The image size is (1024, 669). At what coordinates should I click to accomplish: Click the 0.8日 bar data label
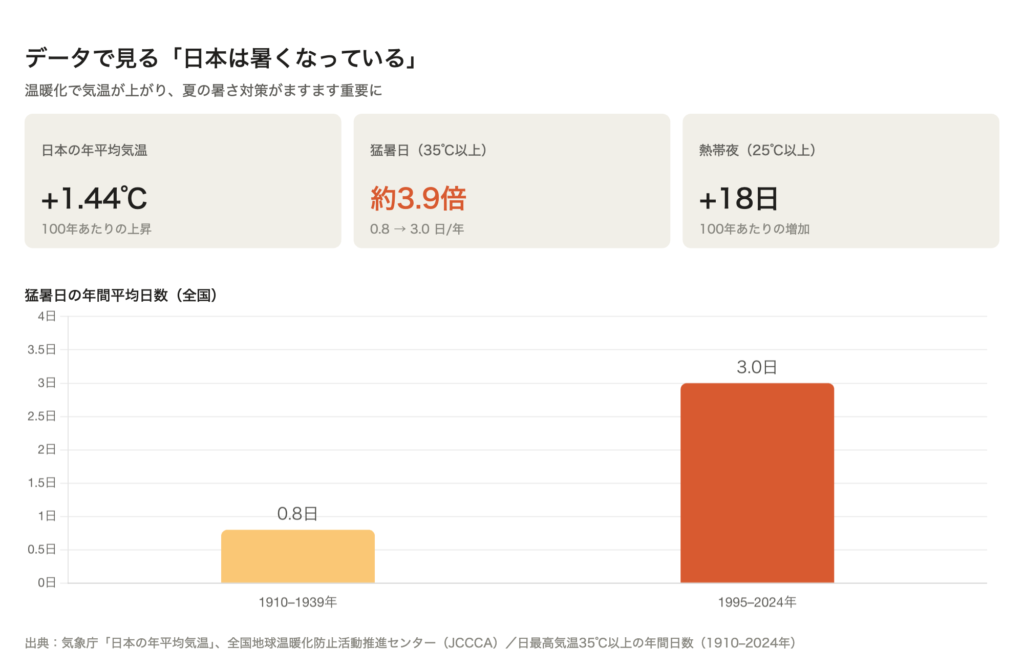click(x=298, y=514)
